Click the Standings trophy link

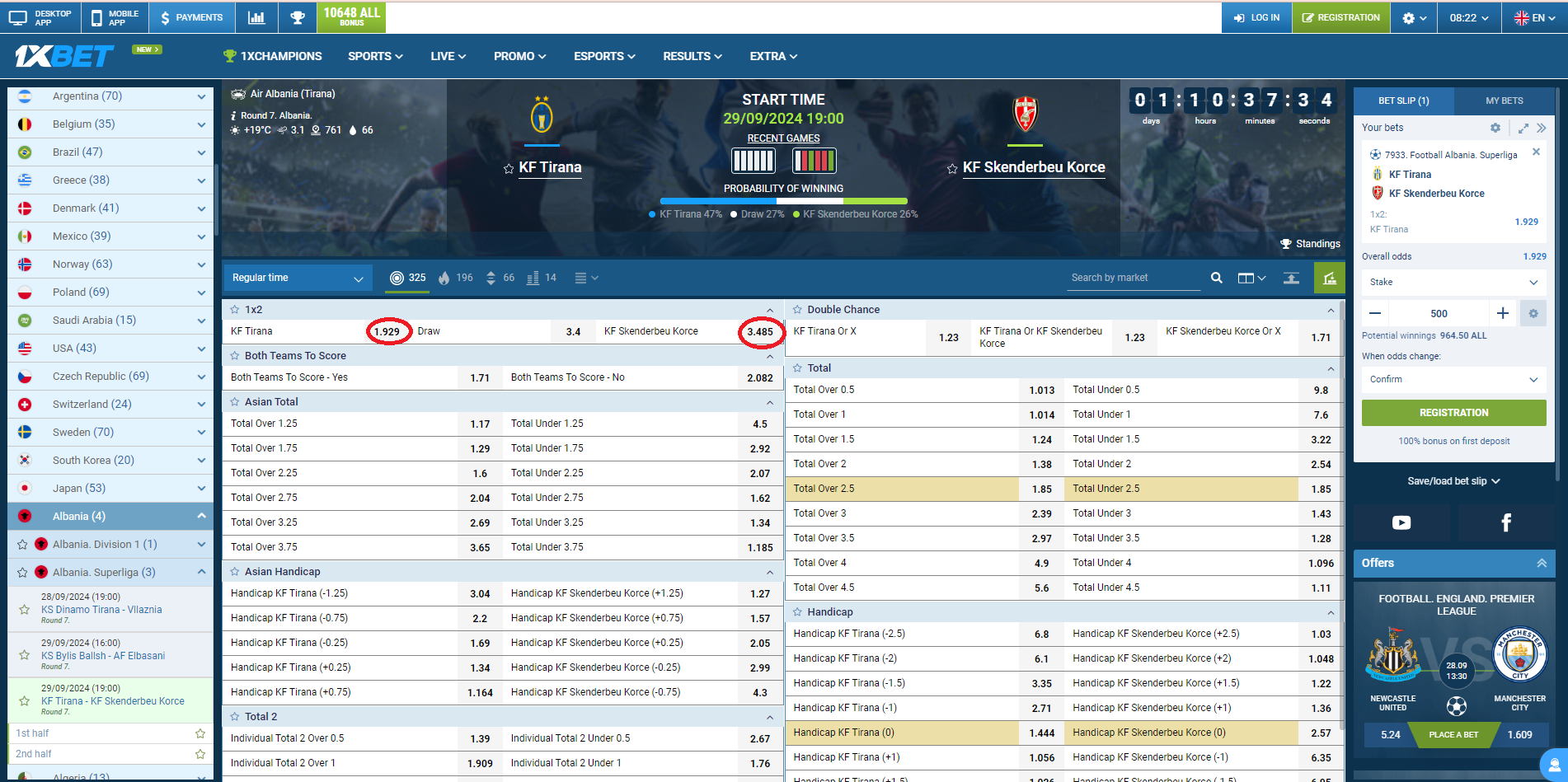click(x=1309, y=244)
